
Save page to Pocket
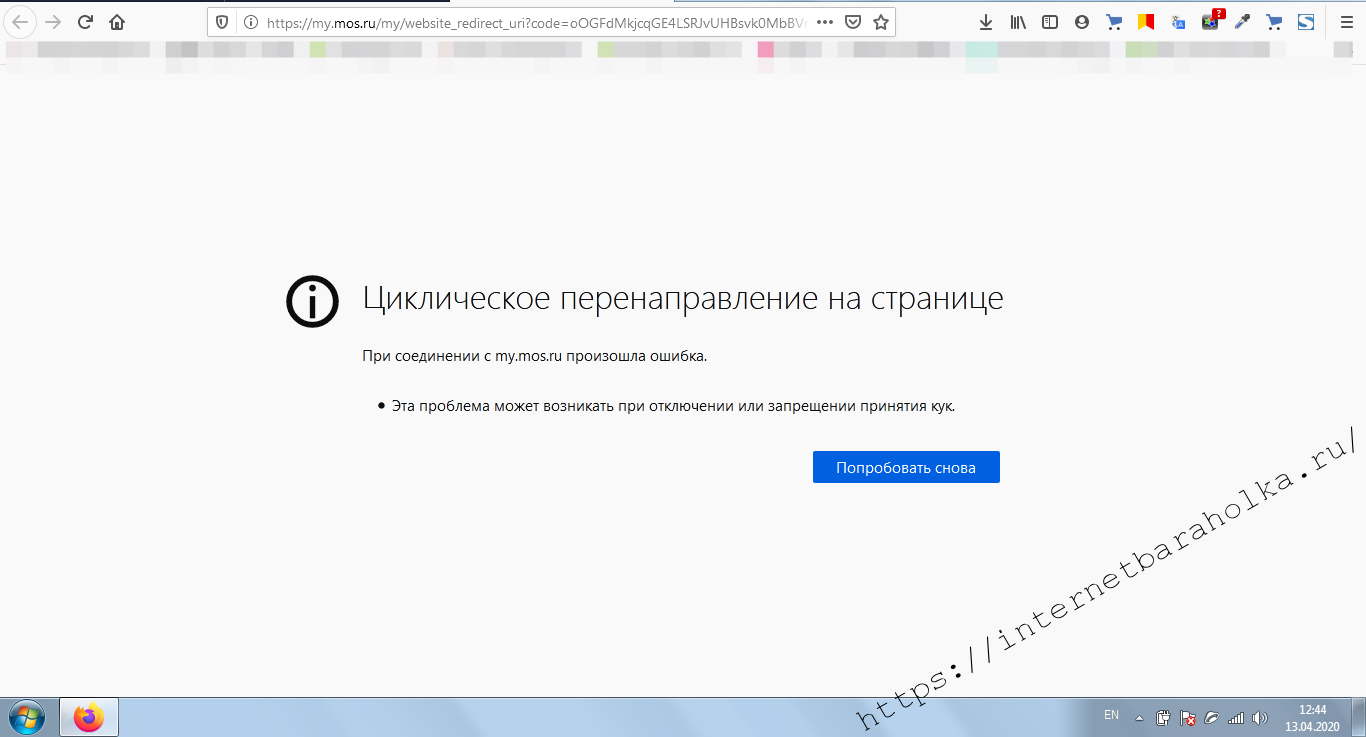853,21
